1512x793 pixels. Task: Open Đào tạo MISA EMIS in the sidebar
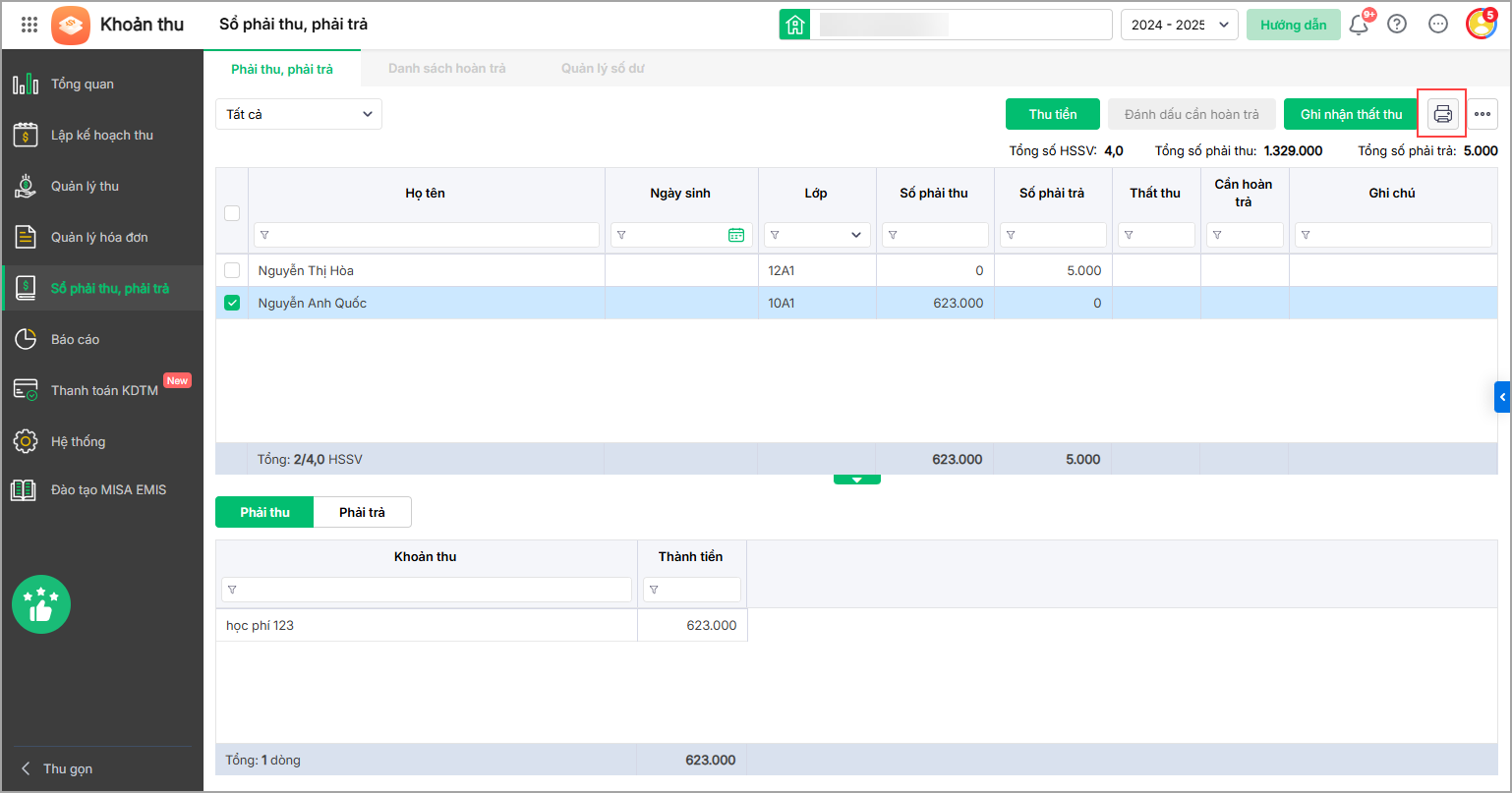click(x=102, y=489)
